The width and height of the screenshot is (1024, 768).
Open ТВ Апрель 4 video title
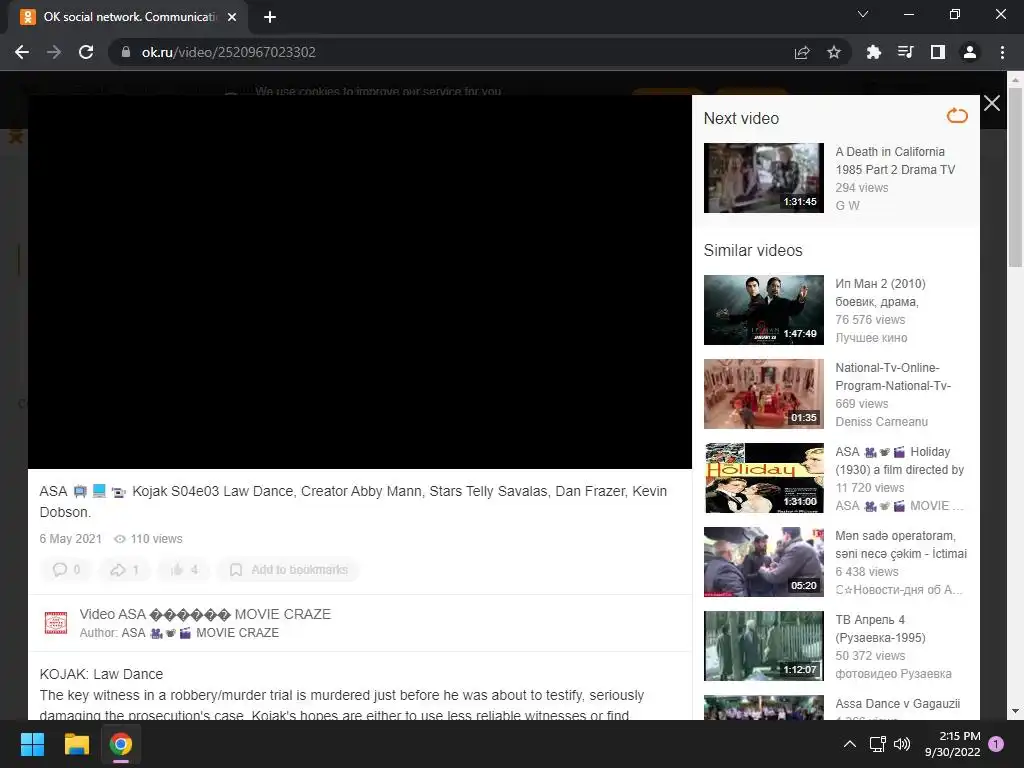tap(880, 628)
